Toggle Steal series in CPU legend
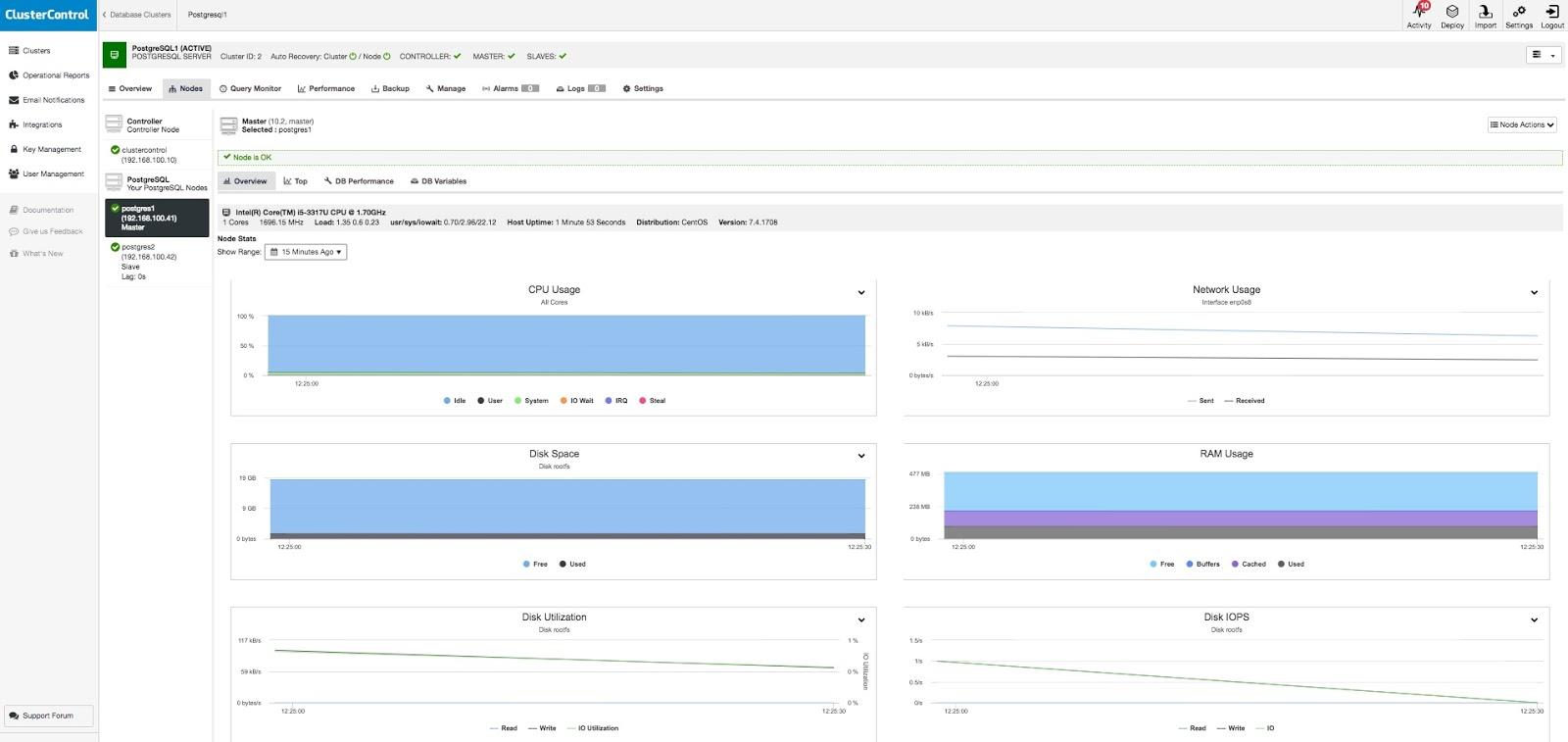The image size is (1568, 742). [x=652, y=401]
